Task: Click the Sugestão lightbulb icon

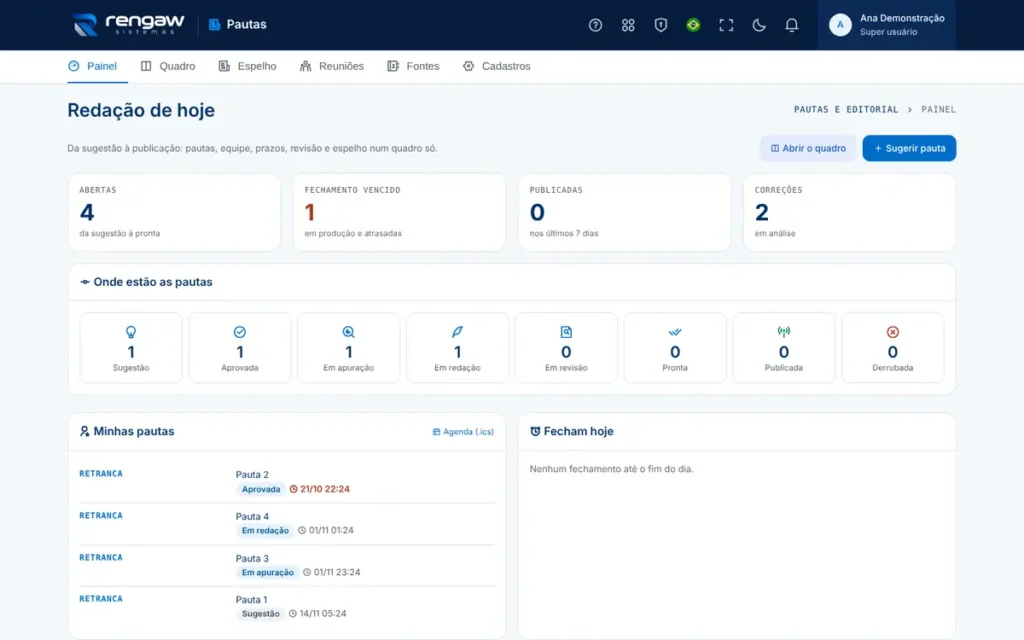Action: [131, 332]
